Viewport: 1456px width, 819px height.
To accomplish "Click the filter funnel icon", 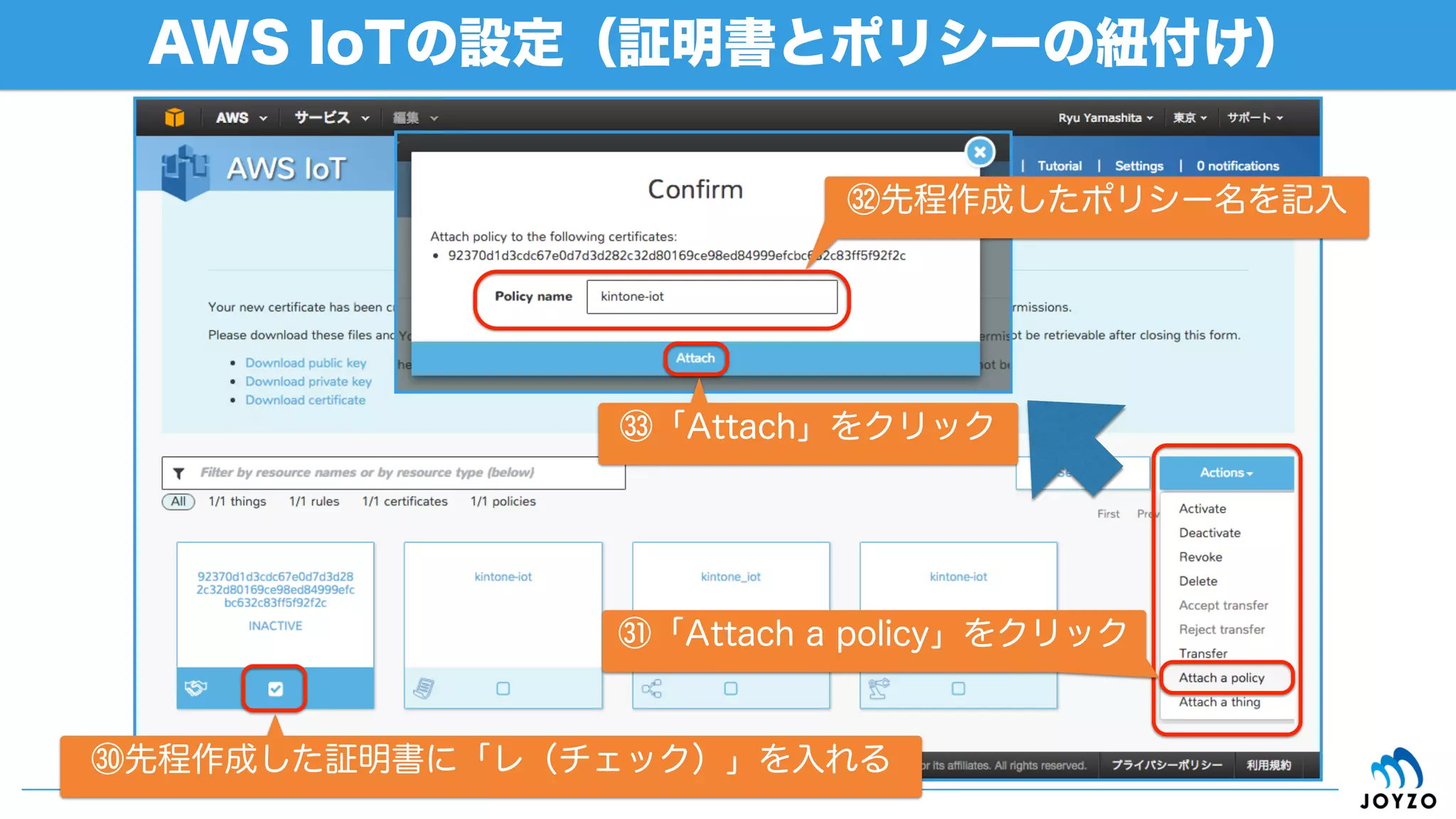I will point(179,473).
